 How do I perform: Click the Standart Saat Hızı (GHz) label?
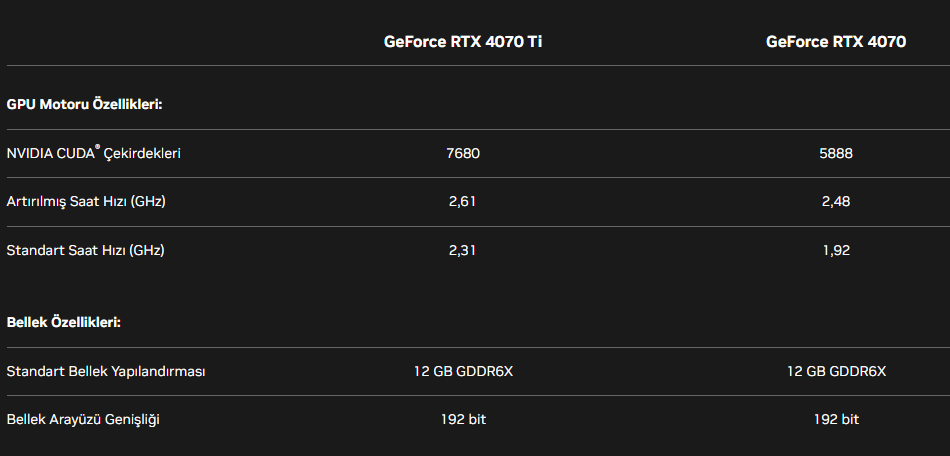85,250
